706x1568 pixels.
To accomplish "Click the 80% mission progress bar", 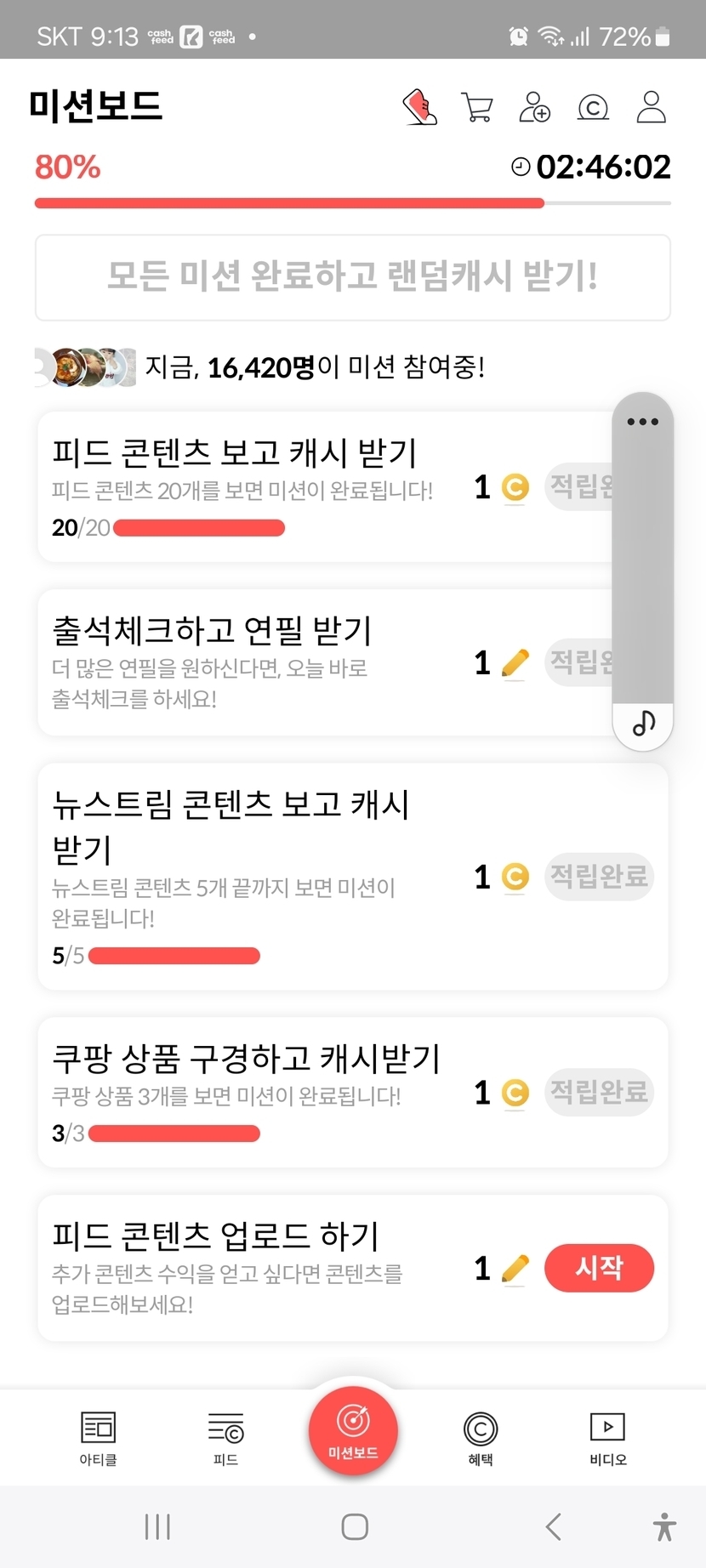I will [x=353, y=203].
